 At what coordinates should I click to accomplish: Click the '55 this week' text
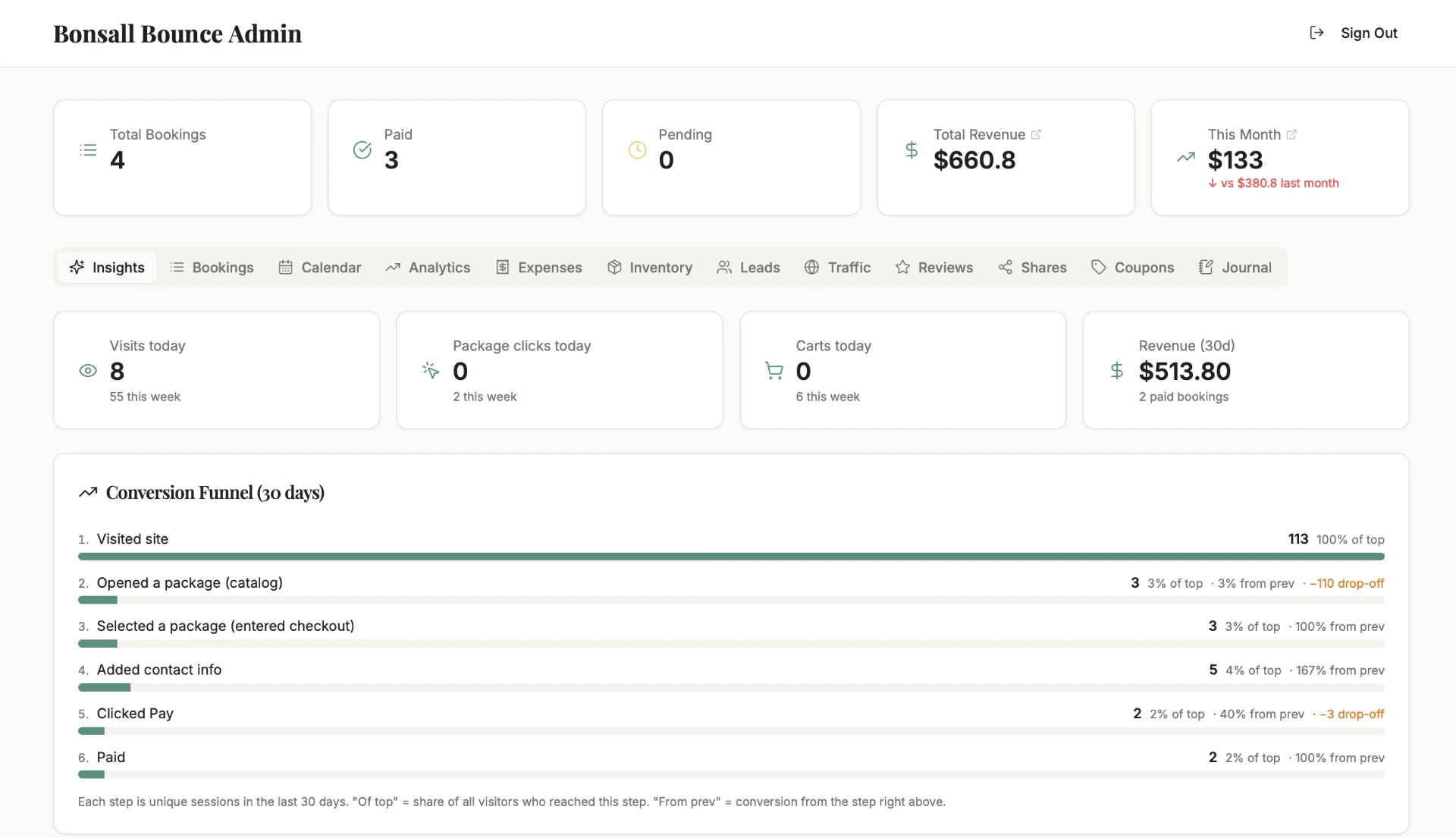145,397
